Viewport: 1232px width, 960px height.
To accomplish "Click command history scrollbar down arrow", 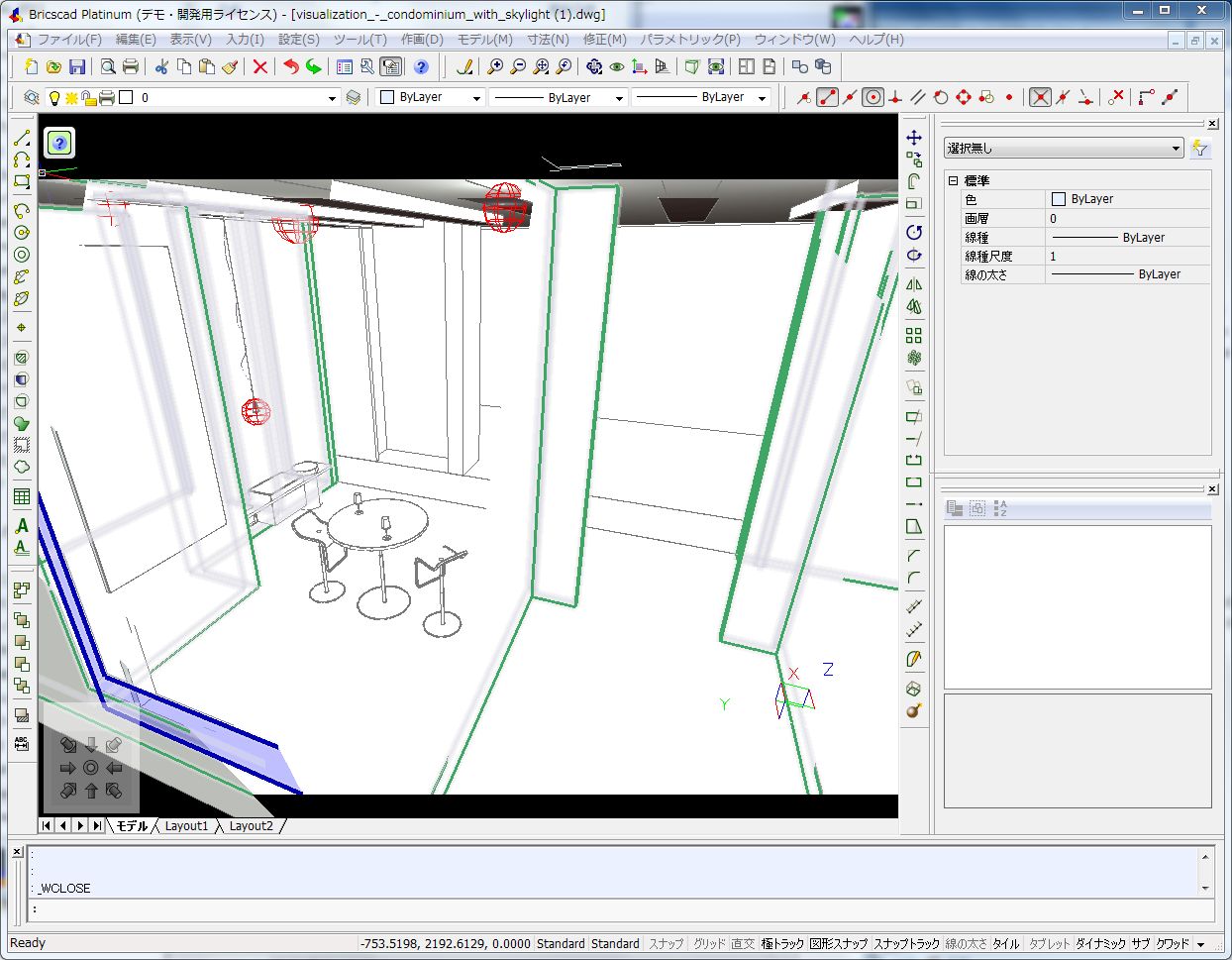I will point(1205,889).
